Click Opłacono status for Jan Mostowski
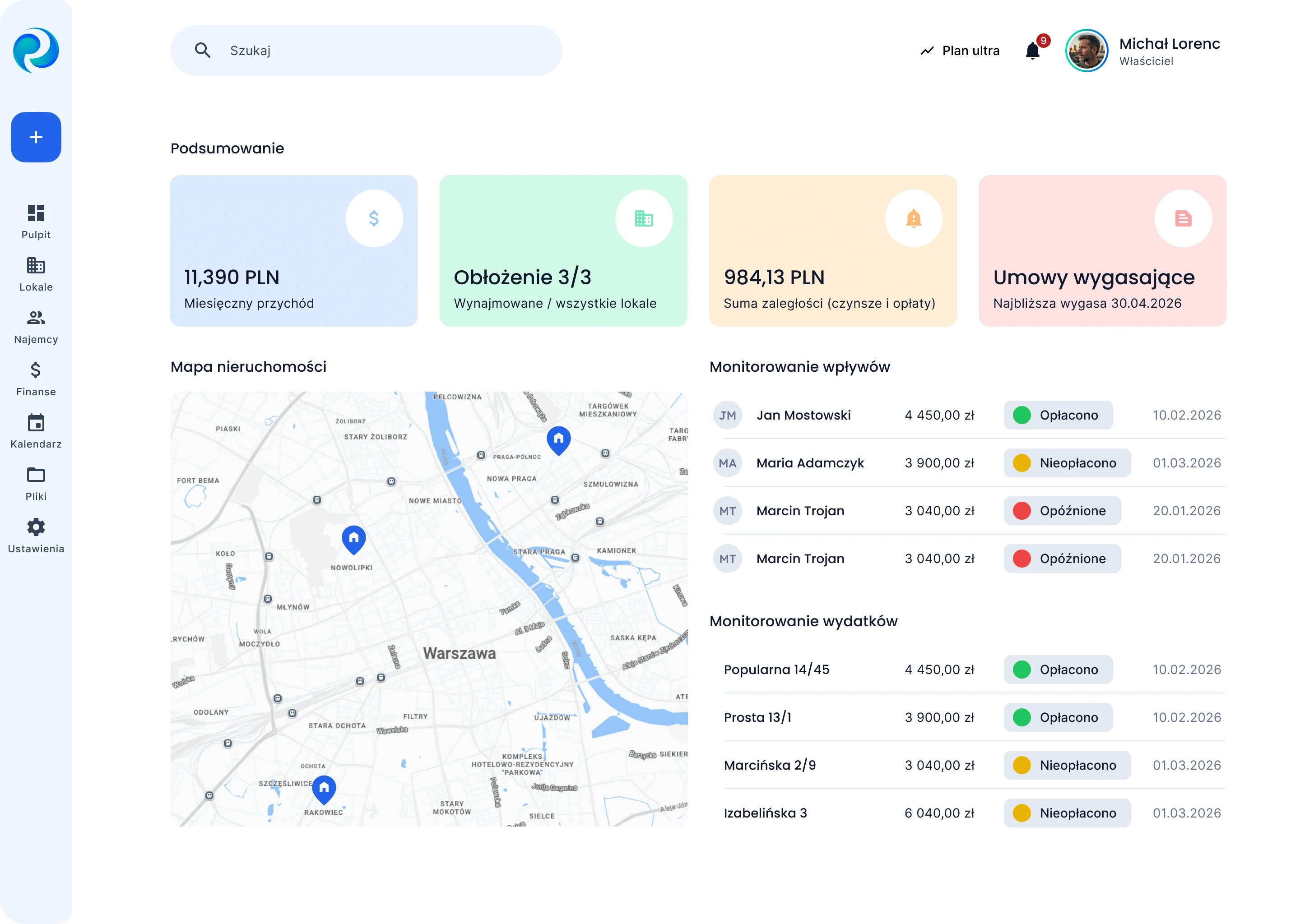The width and height of the screenshot is (1300, 924). click(1058, 416)
